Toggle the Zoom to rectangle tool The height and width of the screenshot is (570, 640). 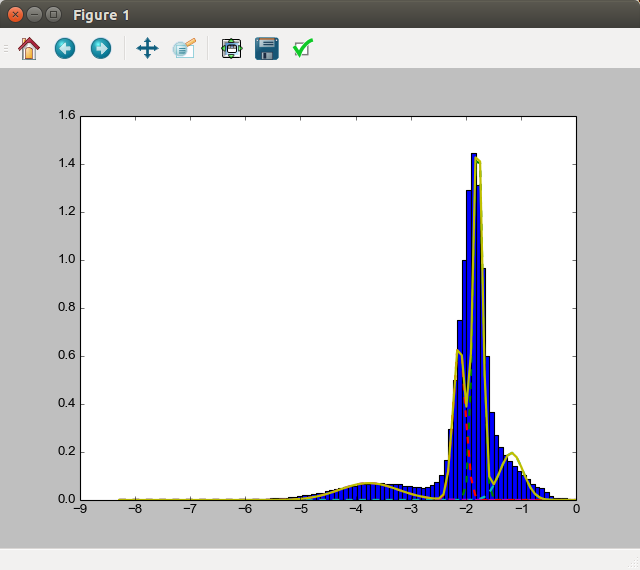(x=183, y=48)
